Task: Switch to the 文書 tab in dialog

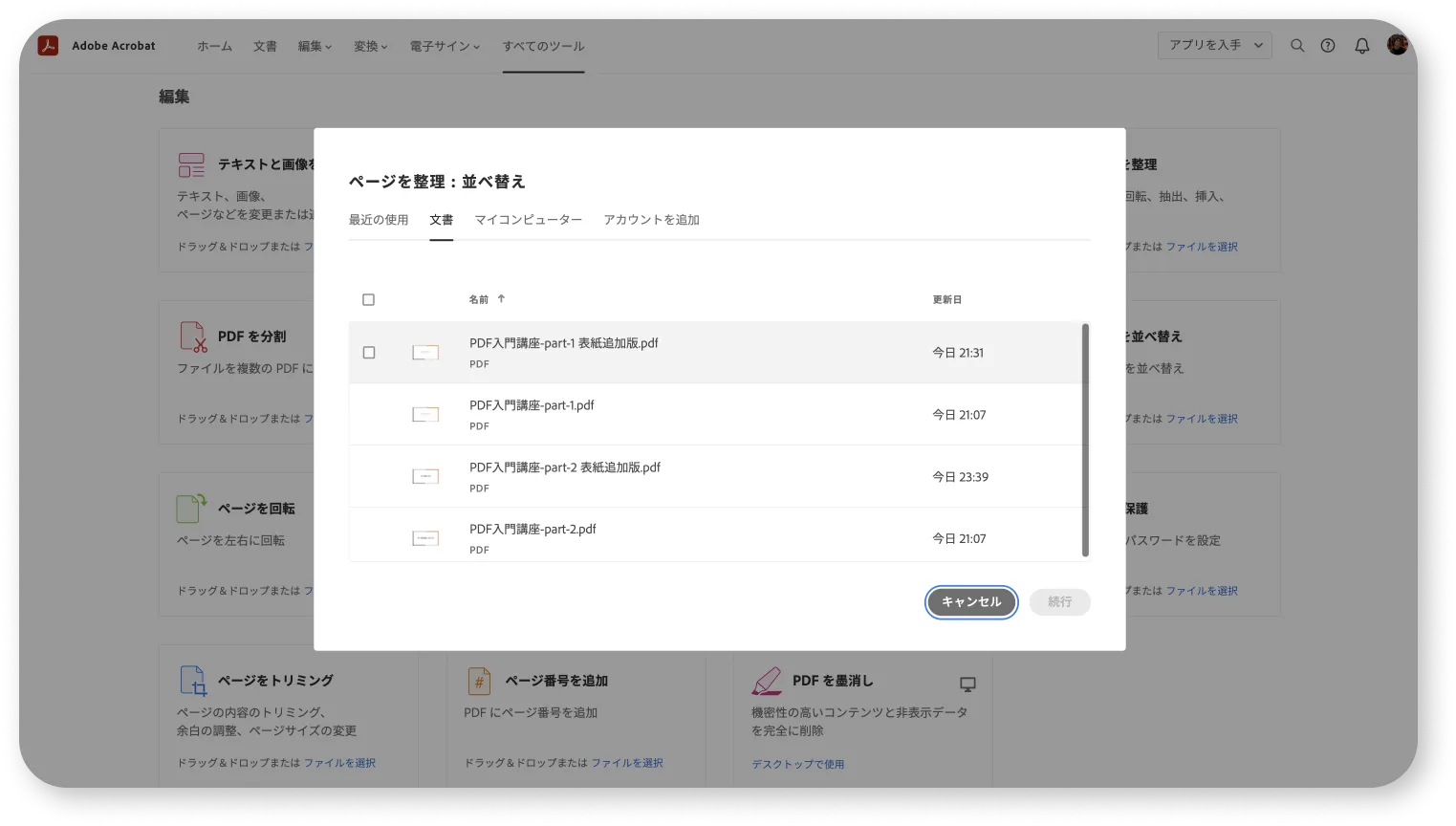Action: [441, 220]
